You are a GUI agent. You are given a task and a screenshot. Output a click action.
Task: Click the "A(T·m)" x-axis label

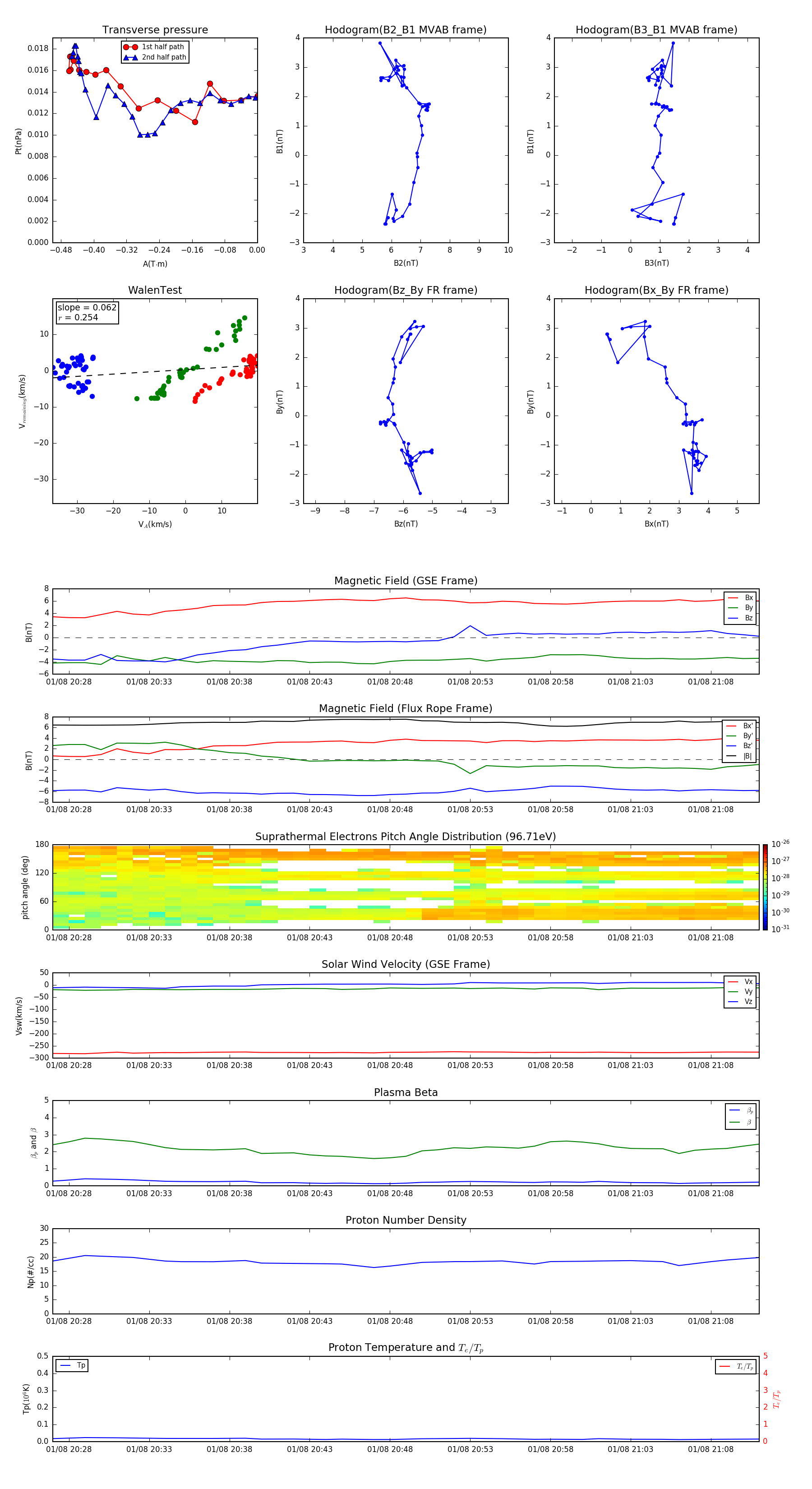point(155,264)
